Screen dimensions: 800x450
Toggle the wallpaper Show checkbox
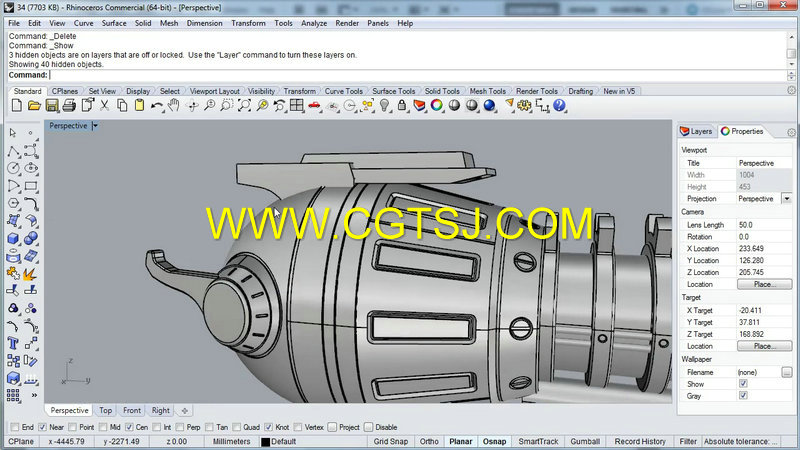point(743,384)
